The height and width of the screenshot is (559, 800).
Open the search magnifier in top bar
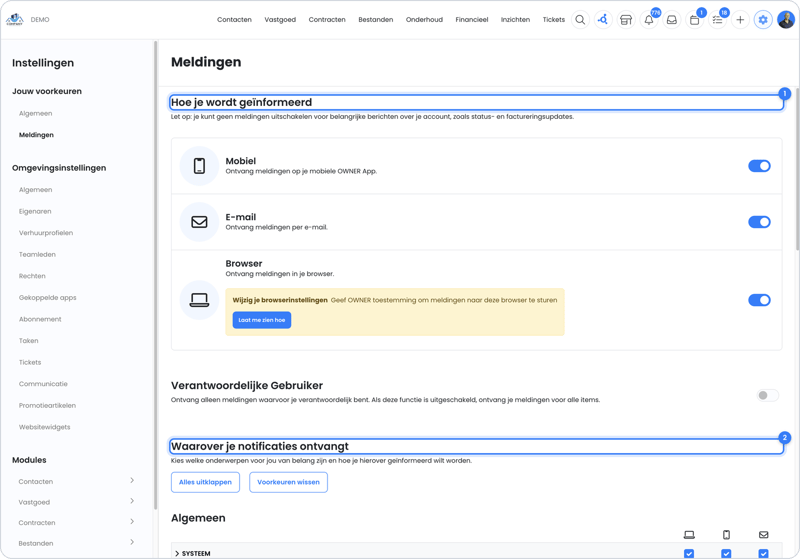[x=580, y=20]
